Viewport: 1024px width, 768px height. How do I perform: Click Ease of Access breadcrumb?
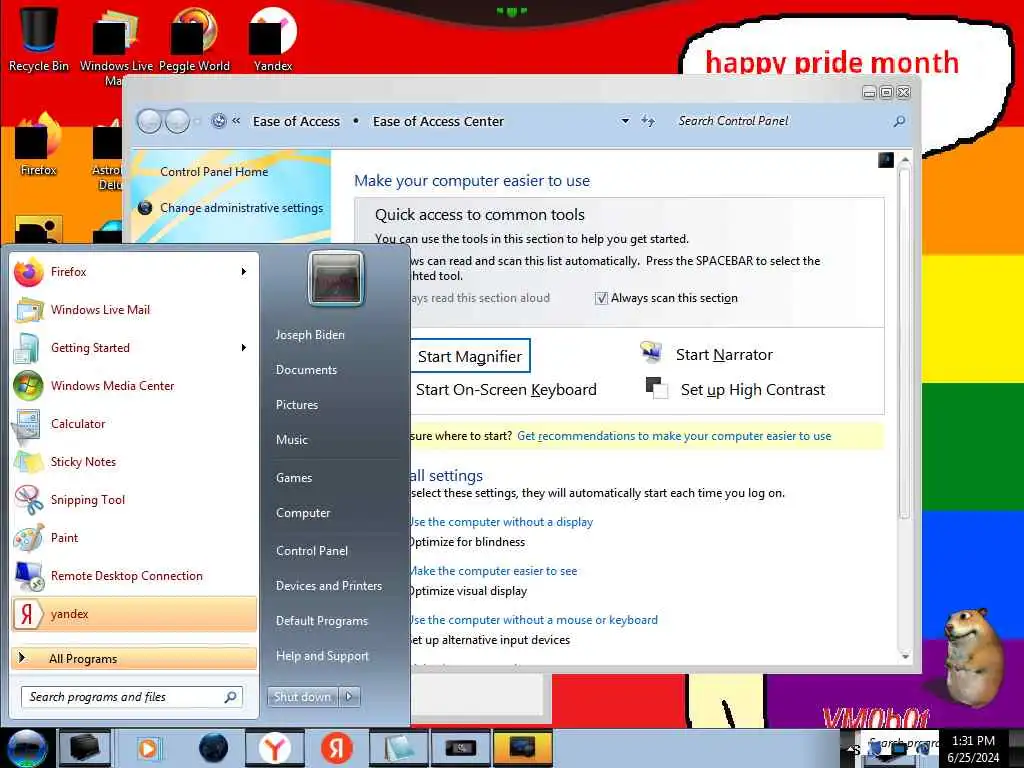[296, 121]
